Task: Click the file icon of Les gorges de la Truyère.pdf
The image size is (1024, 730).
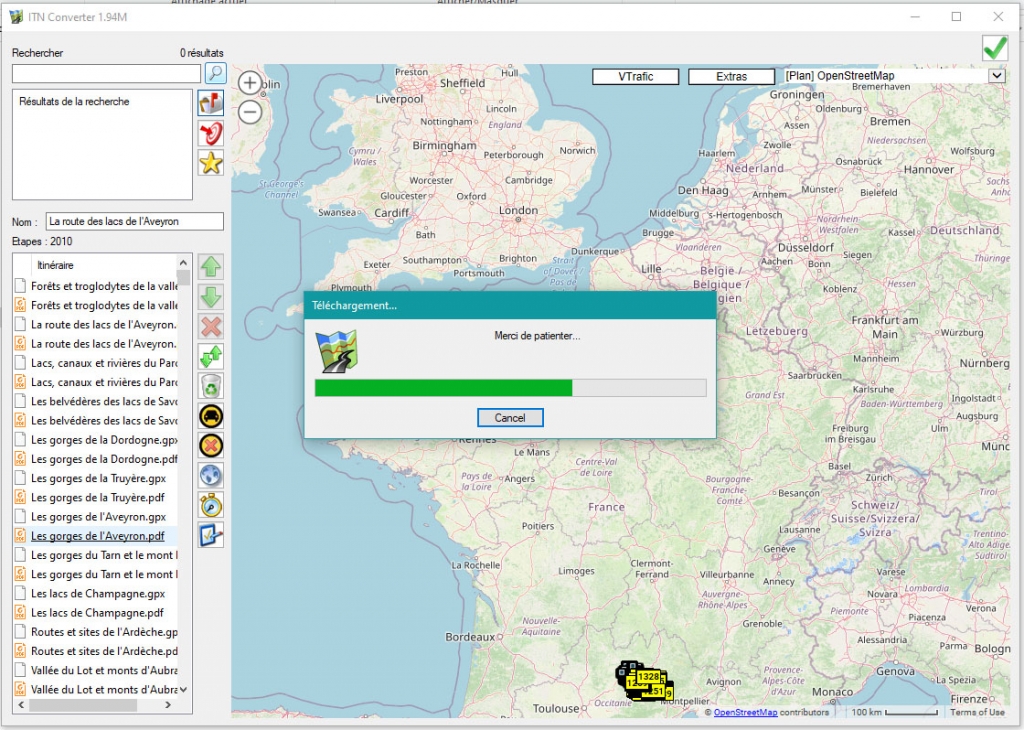Action: tap(20, 498)
